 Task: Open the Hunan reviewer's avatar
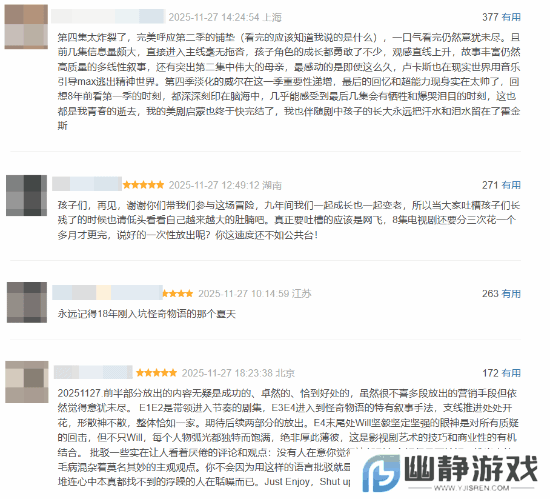[x=26, y=195]
